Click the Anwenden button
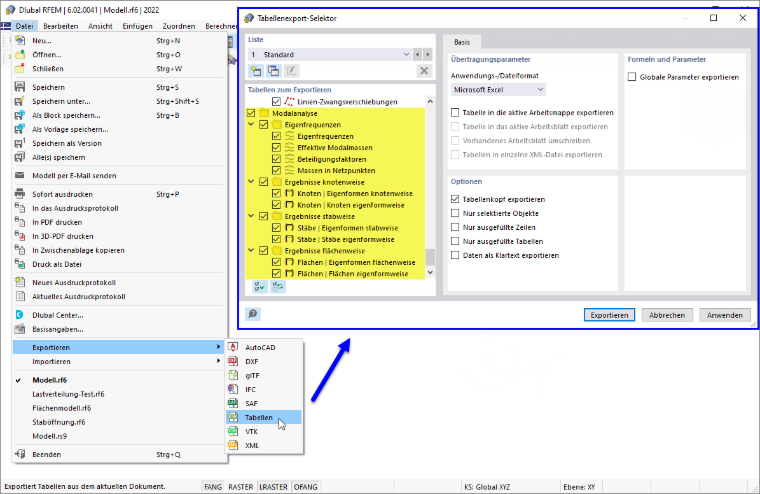This screenshot has height=494, width=760. [725, 315]
